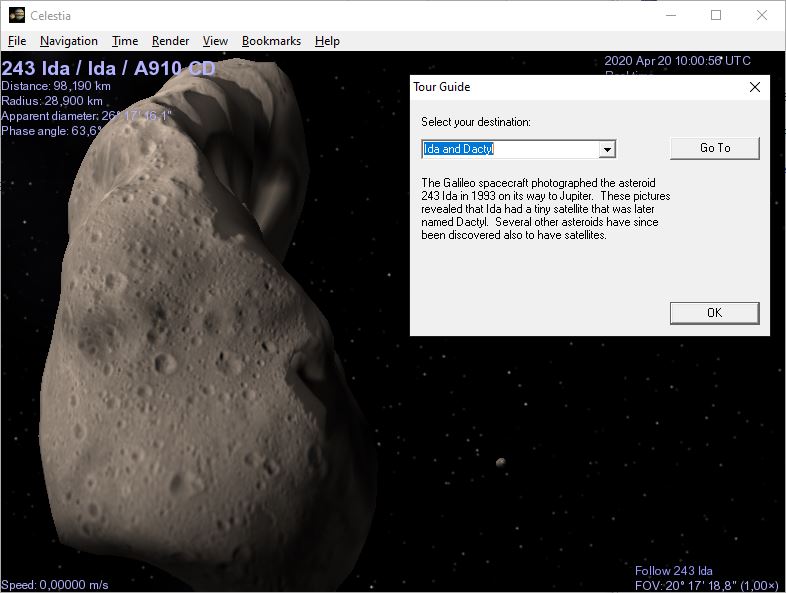Open the Render menu

pos(170,41)
